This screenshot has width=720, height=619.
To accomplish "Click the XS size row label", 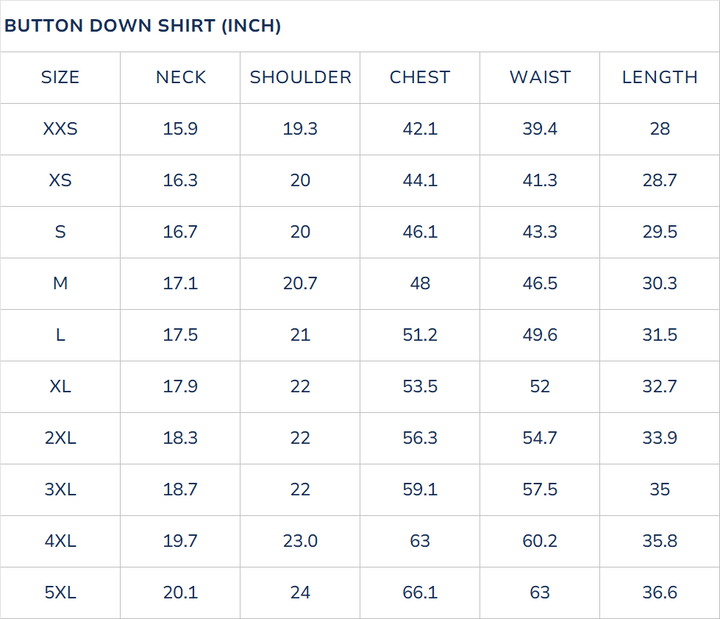I will (60, 180).
